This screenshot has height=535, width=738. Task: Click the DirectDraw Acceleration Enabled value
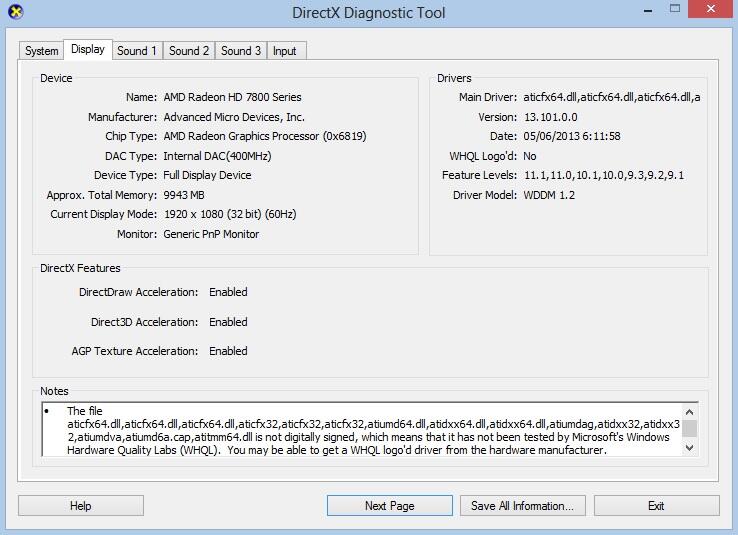[x=228, y=292]
